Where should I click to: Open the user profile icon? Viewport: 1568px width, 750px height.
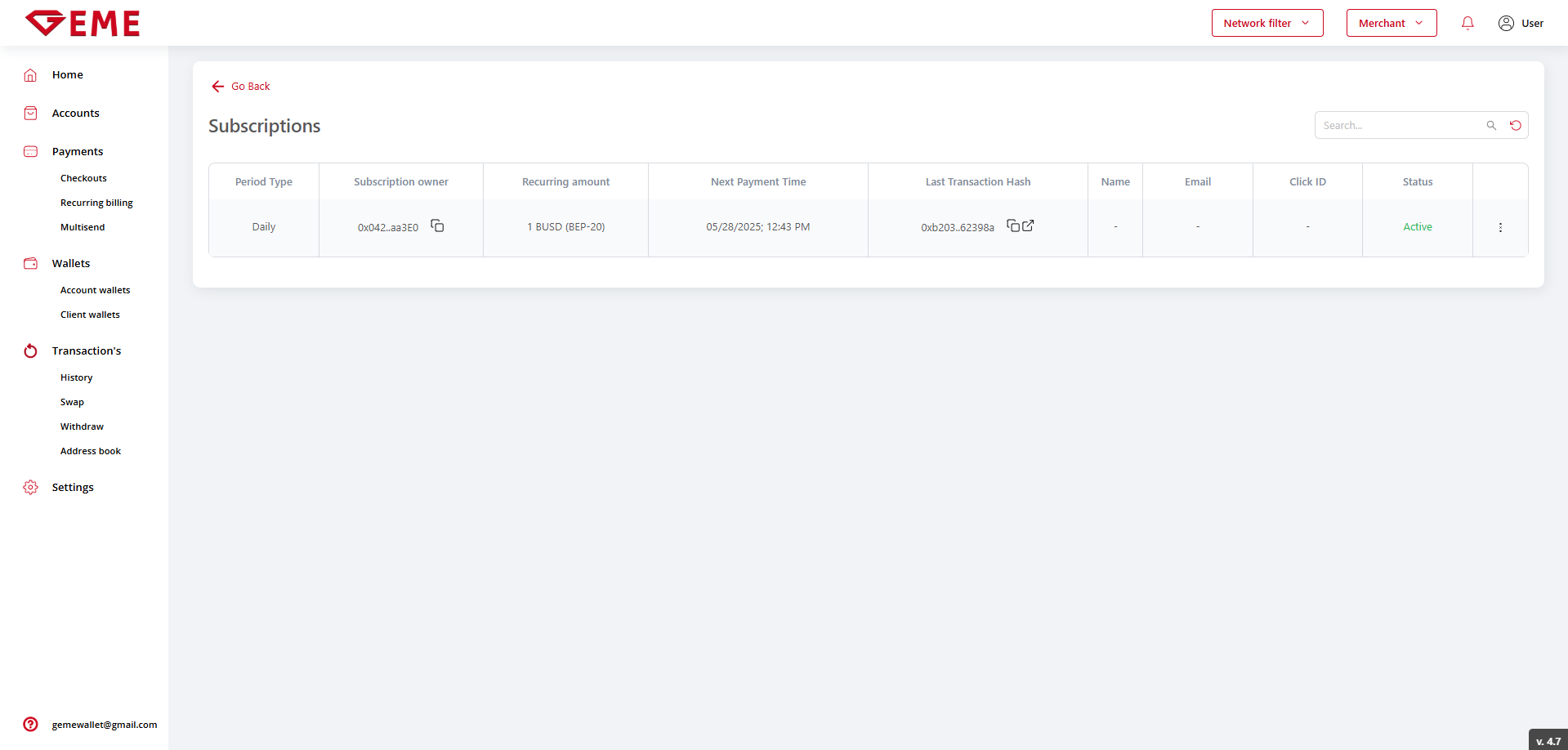pos(1506,23)
